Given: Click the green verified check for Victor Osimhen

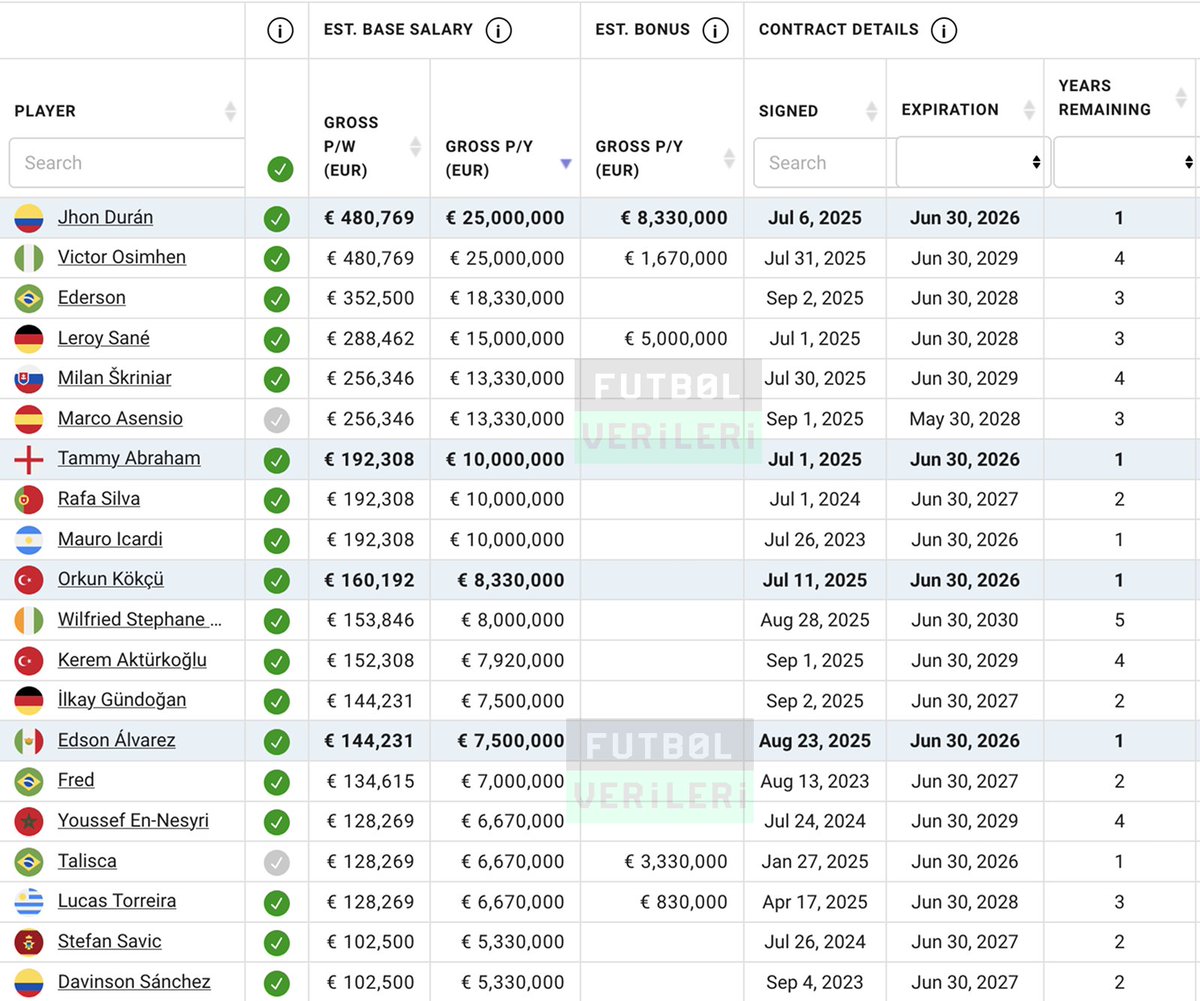Looking at the screenshot, I should [277, 259].
